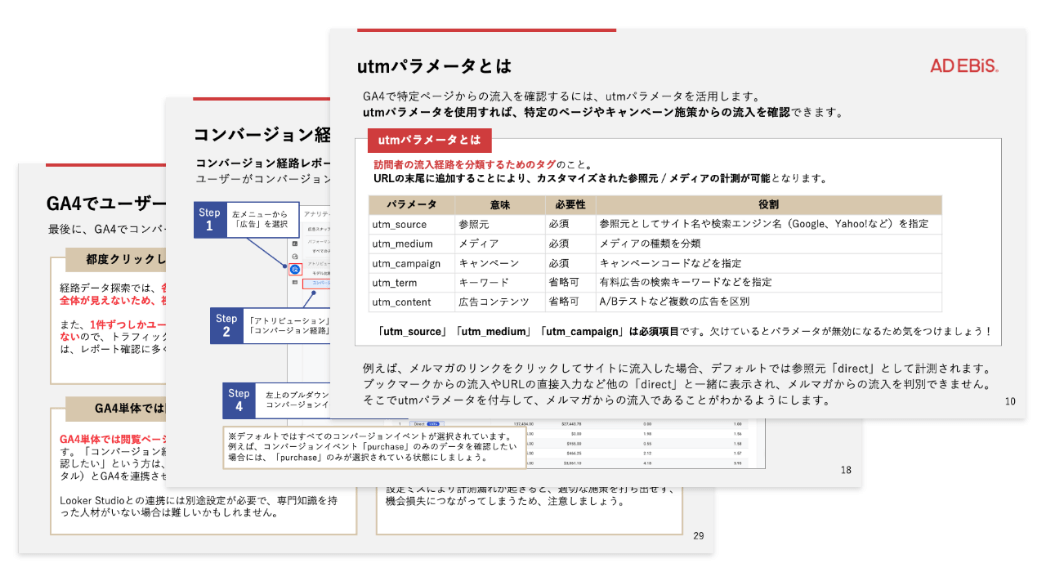Screen dimensions: 1046x588
Task: Click the red highlighted search icon in the GA4 screenshot
Action: tap(295, 270)
